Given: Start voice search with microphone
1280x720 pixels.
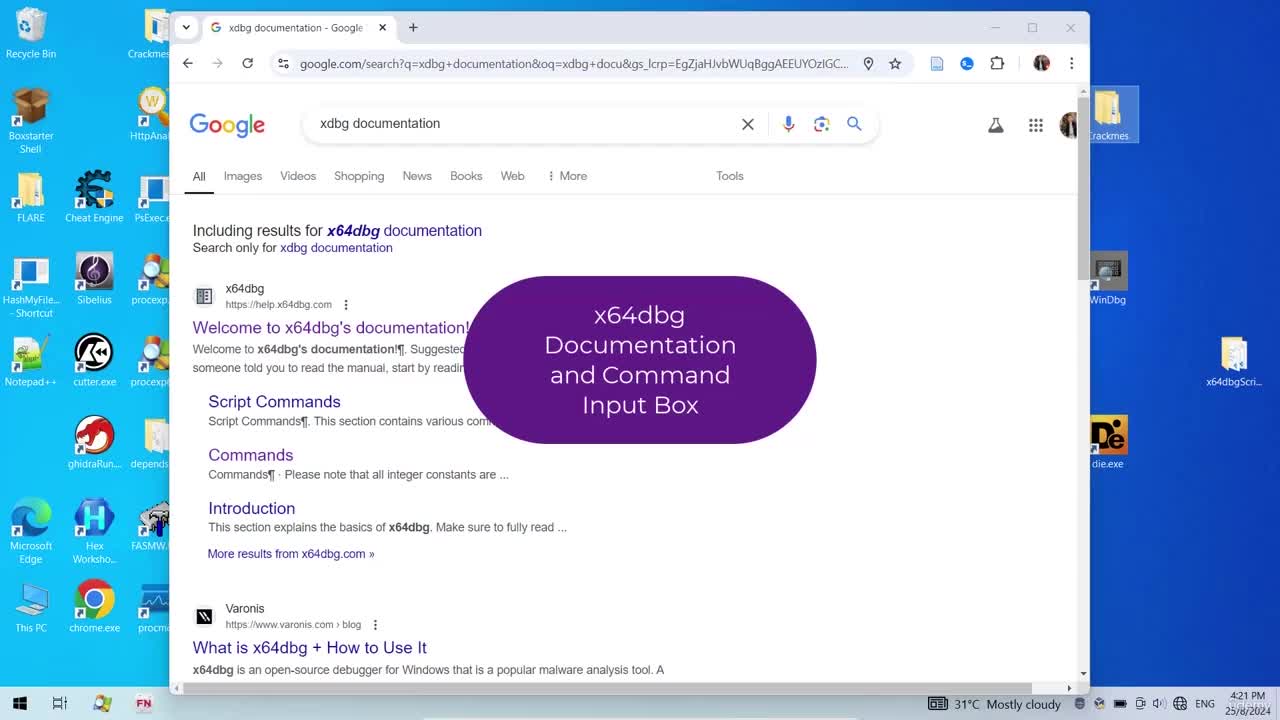Looking at the screenshot, I should [788, 123].
